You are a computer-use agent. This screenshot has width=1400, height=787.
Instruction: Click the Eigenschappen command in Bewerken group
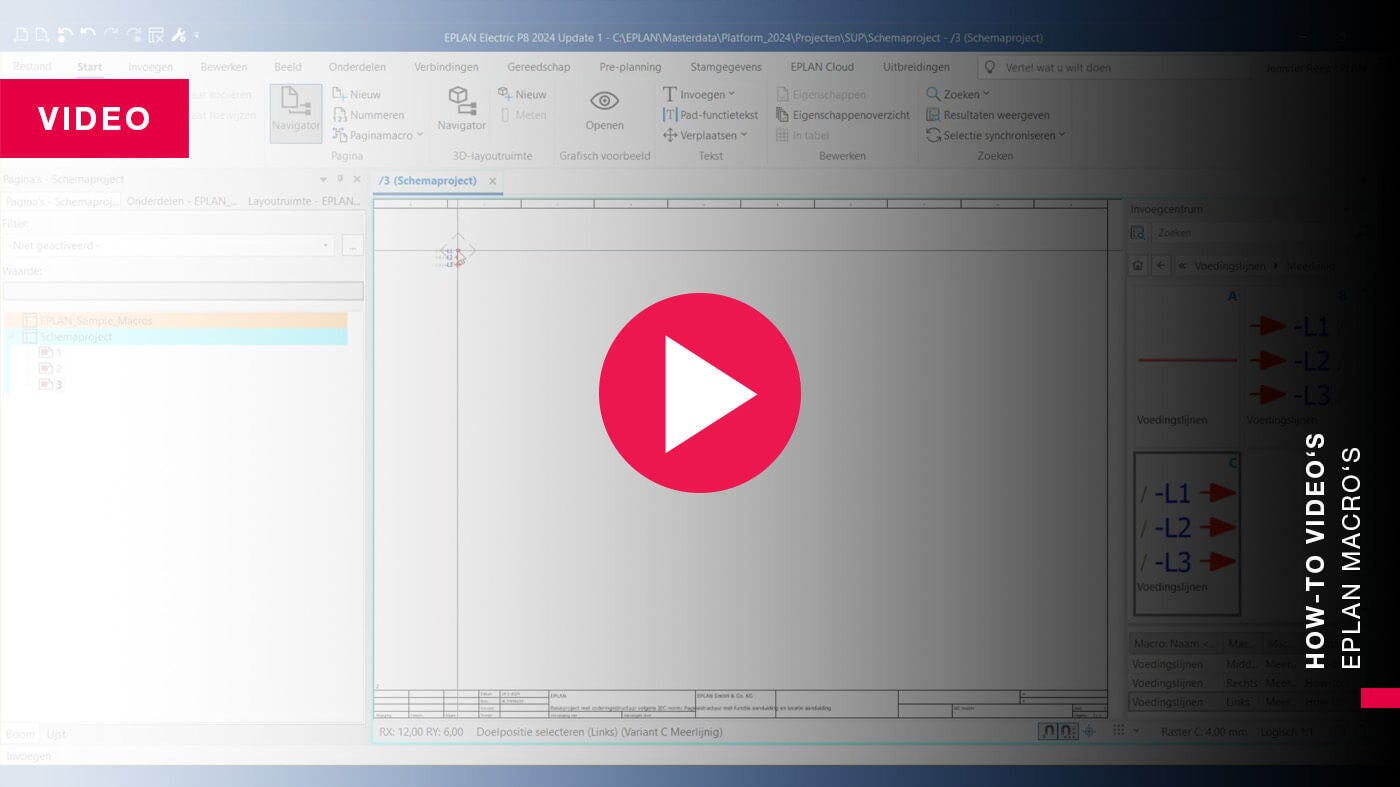click(x=821, y=94)
